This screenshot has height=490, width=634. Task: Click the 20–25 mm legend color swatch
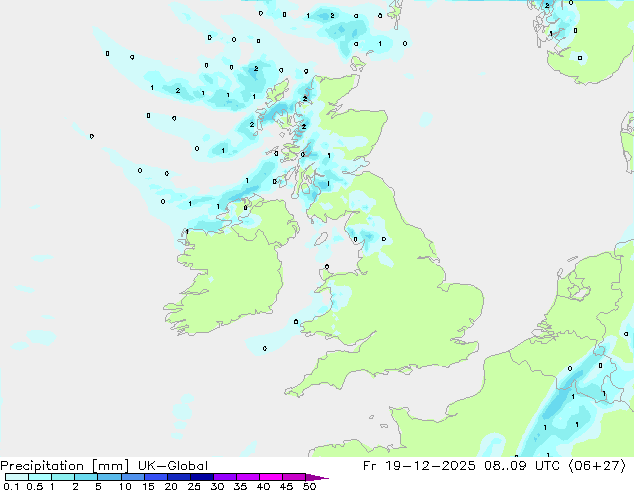pos(178,477)
